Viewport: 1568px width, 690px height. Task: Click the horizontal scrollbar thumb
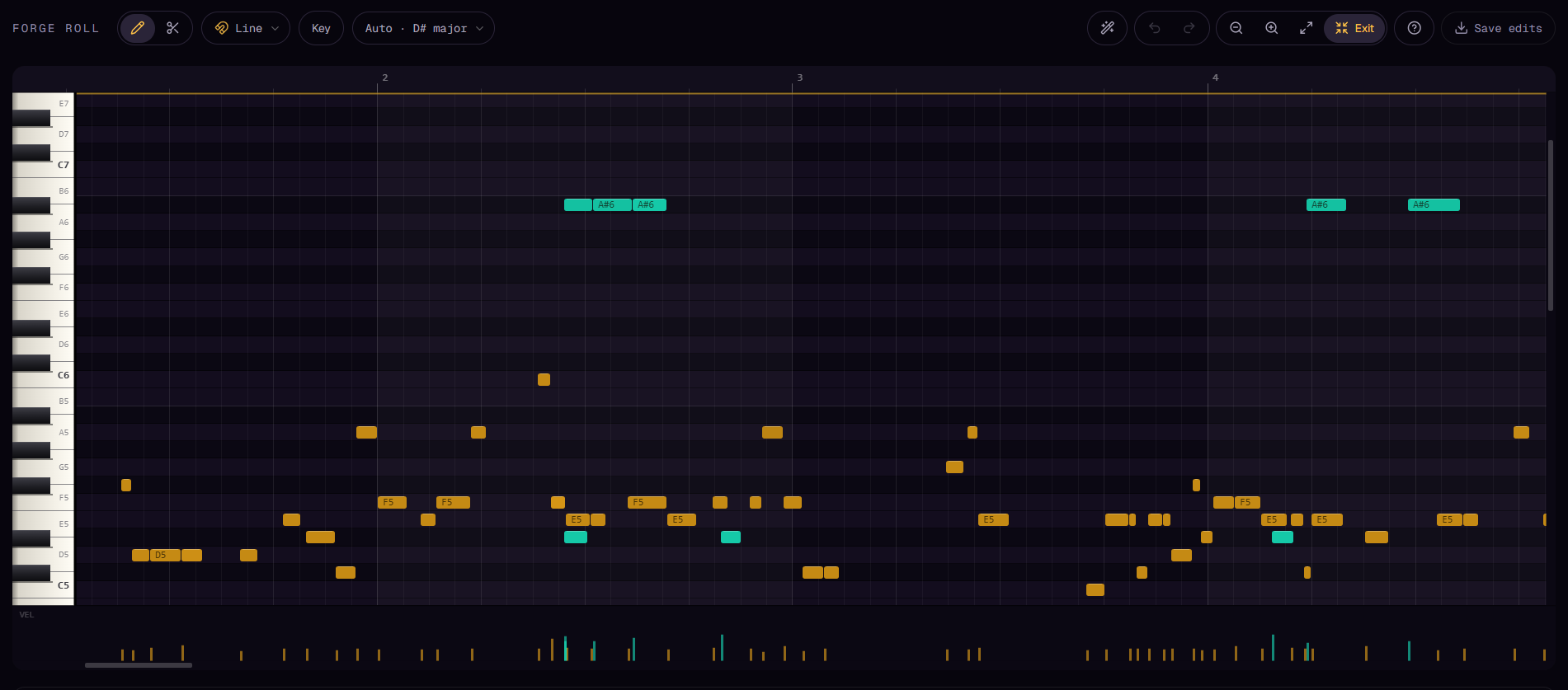pos(139,665)
